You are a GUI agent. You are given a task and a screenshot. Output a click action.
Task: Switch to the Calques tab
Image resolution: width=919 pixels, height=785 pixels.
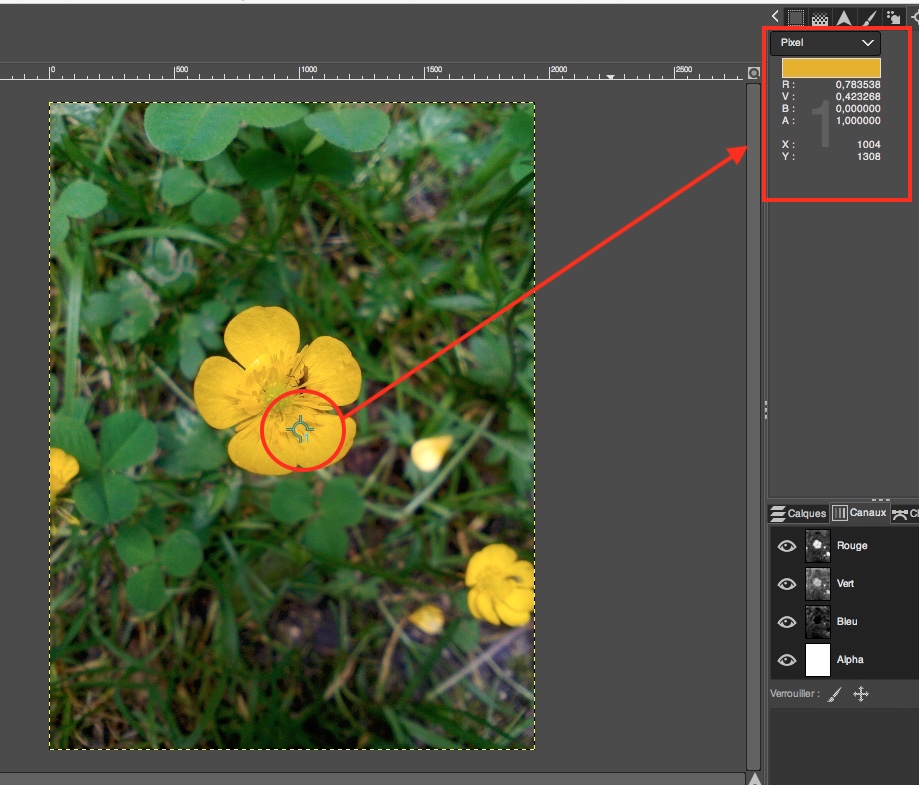coord(798,513)
